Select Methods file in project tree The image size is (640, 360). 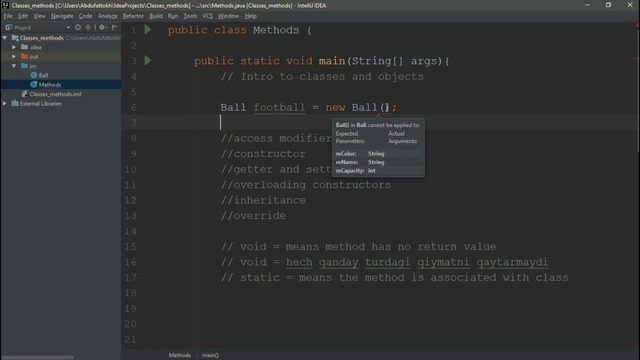tap(50, 84)
